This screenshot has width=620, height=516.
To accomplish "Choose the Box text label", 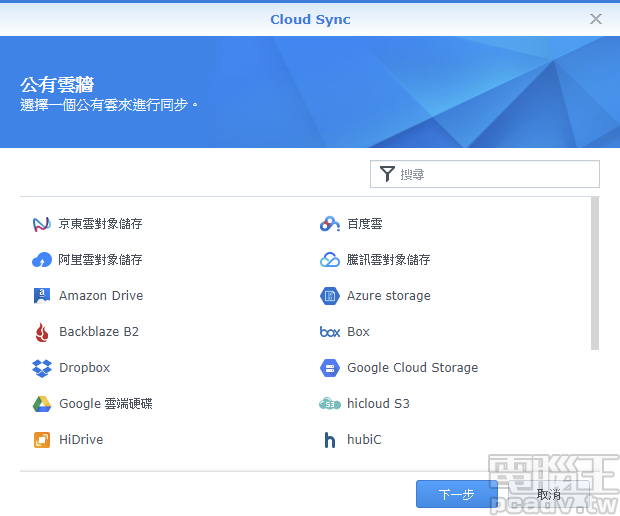I will pos(358,332).
